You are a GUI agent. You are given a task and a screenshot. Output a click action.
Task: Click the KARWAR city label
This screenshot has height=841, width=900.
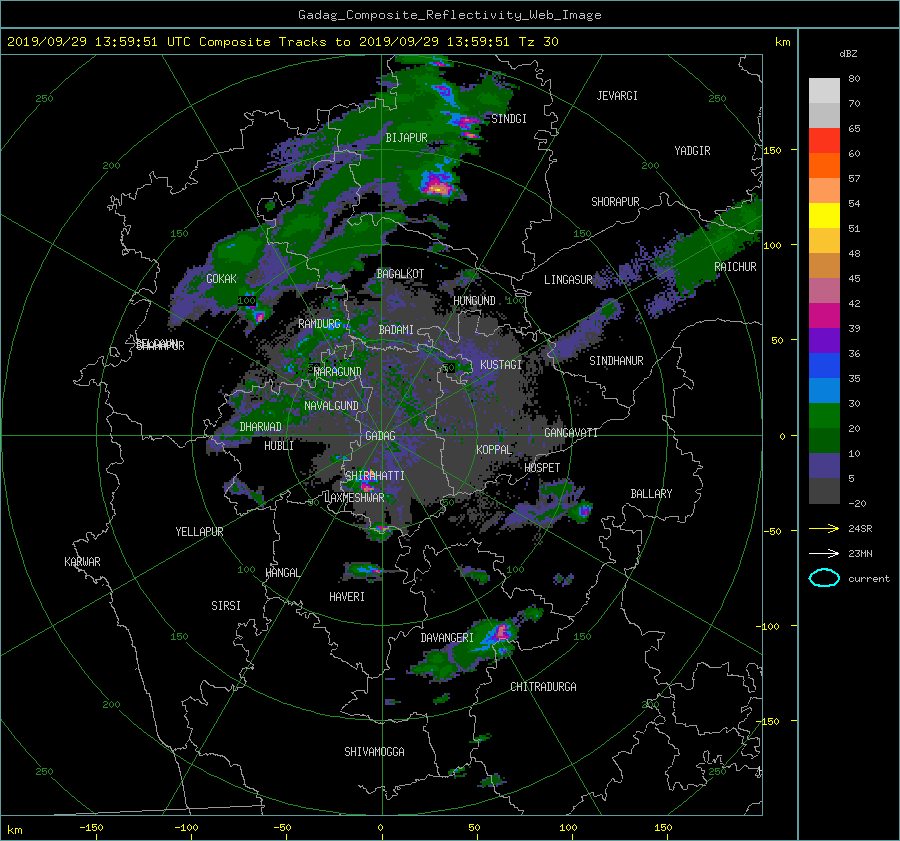pos(82,562)
